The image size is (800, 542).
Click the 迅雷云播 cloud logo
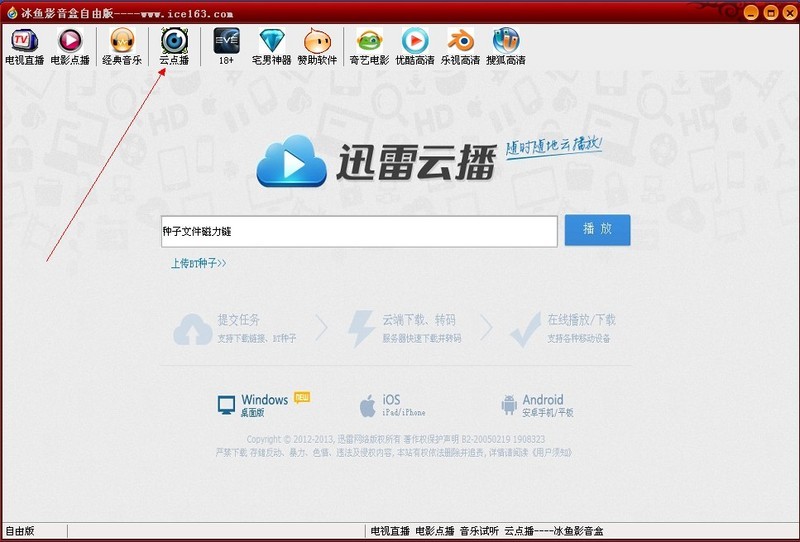(x=291, y=161)
